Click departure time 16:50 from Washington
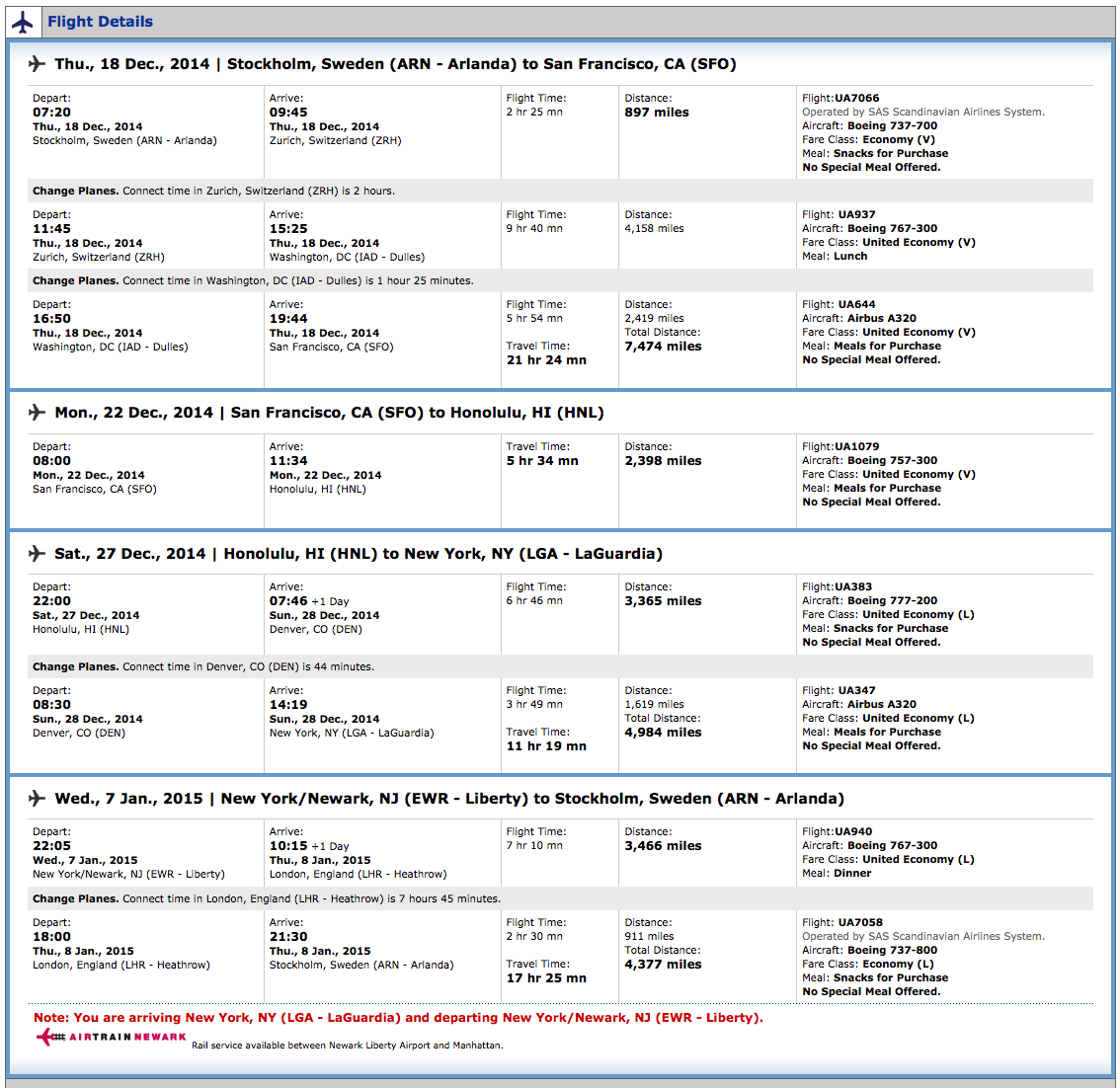Screen dimensions: 1120x1088 click(51, 319)
